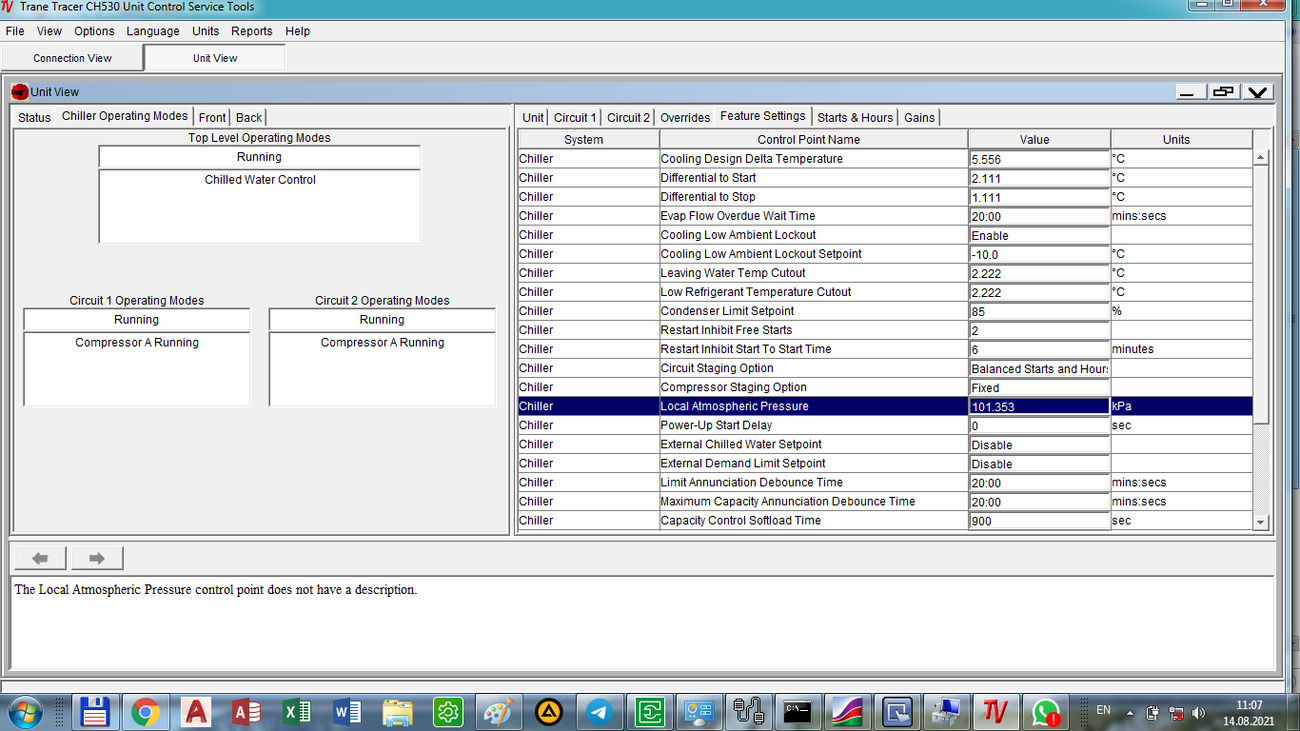Switch to the Overrides tab

[x=685, y=117]
